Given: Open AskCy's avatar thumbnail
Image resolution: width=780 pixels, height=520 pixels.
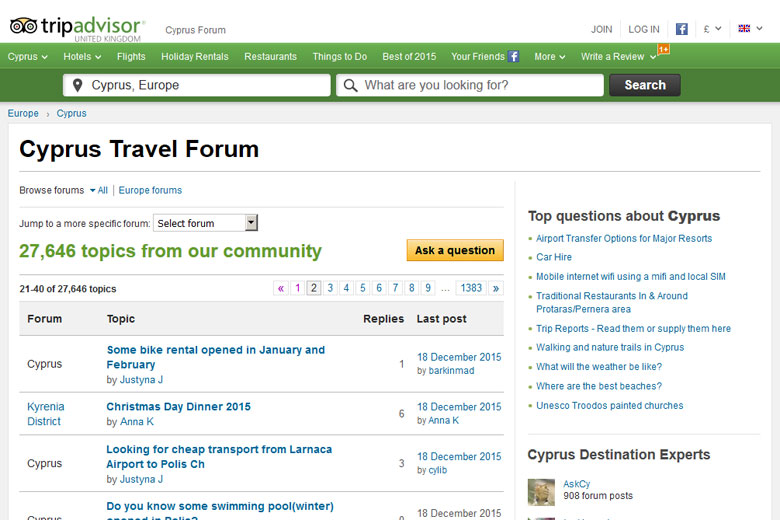Looking at the screenshot, I should (x=541, y=492).
